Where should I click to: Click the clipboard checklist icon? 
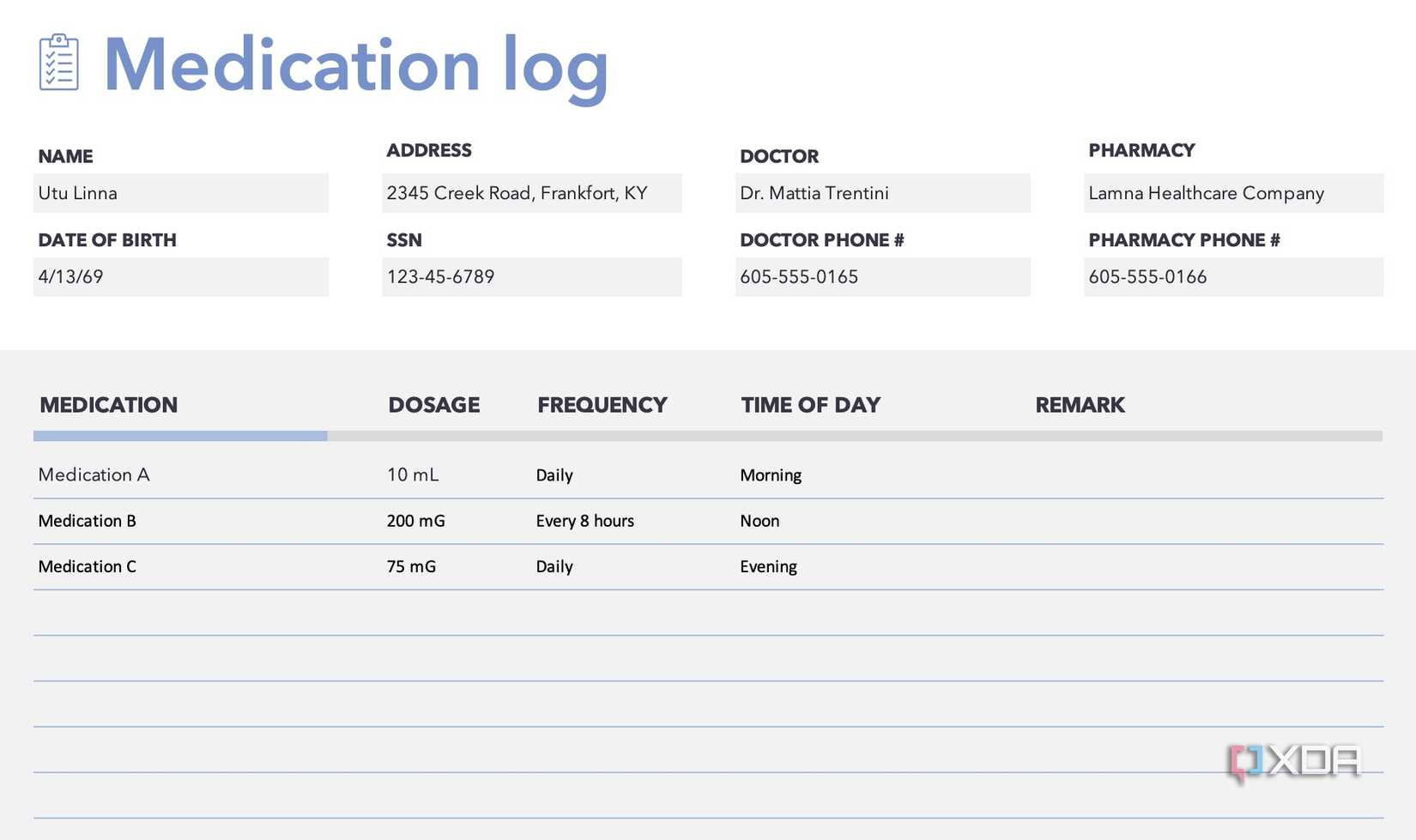click(58, 62)
